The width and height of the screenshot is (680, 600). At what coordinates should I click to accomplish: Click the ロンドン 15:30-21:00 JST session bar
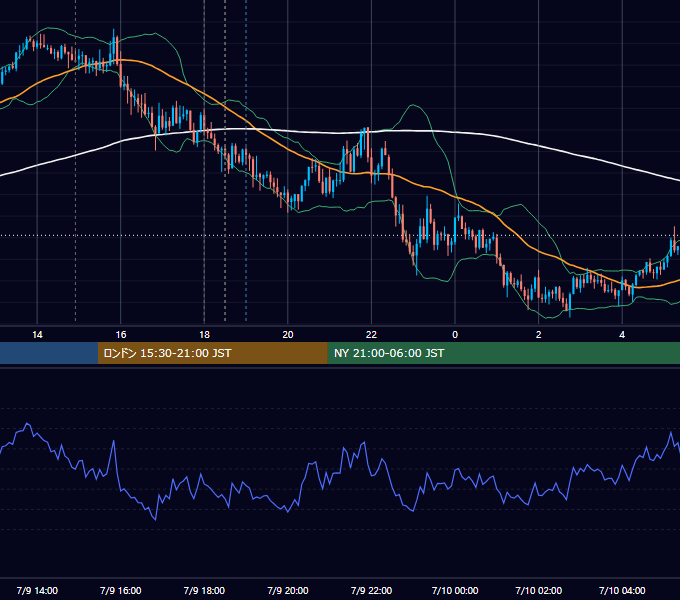click(x=212, y=353)
